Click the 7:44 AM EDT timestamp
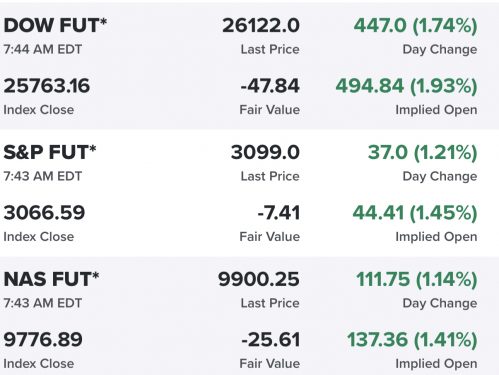Screen dimensions: 499x375 pyautogui.click(x=43, y=49)
